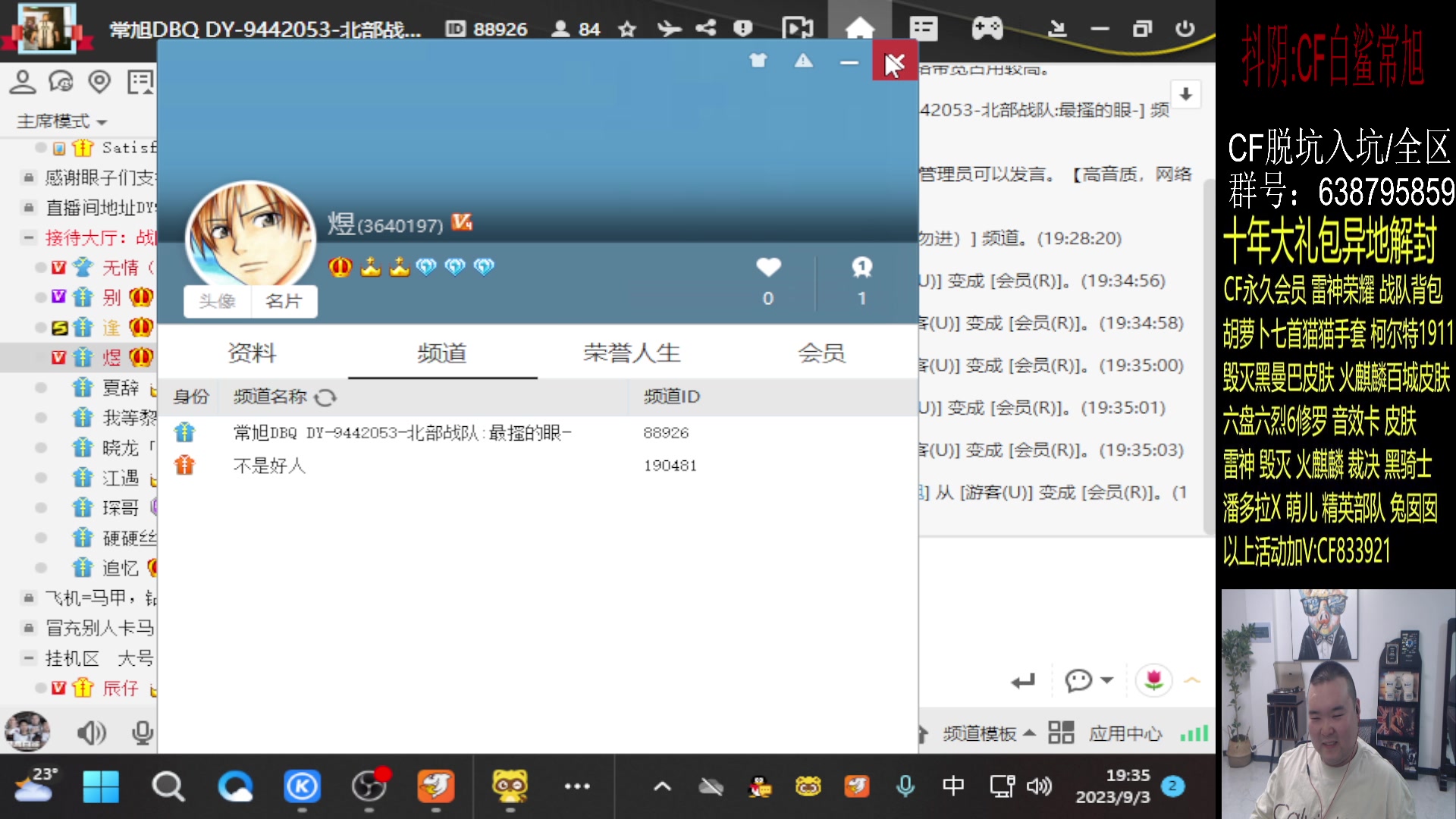This screenshot has height=819, width=1456.
Task: Go to the home icon tab
Action: (860, 29)
